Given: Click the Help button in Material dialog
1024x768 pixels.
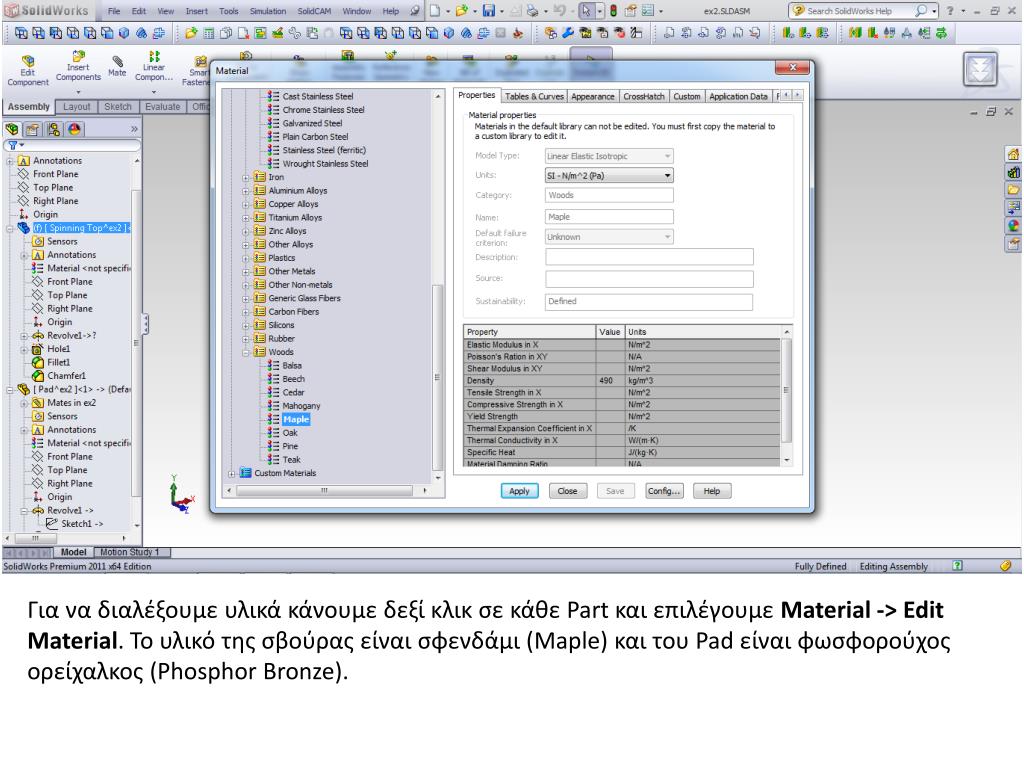Looking at the screenshot, I should 712,491.
